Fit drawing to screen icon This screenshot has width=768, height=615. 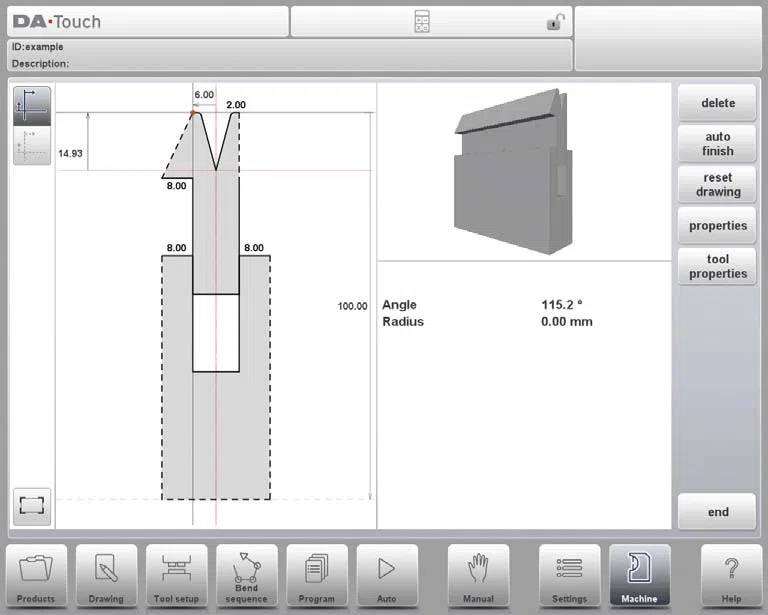click(32, 506)
